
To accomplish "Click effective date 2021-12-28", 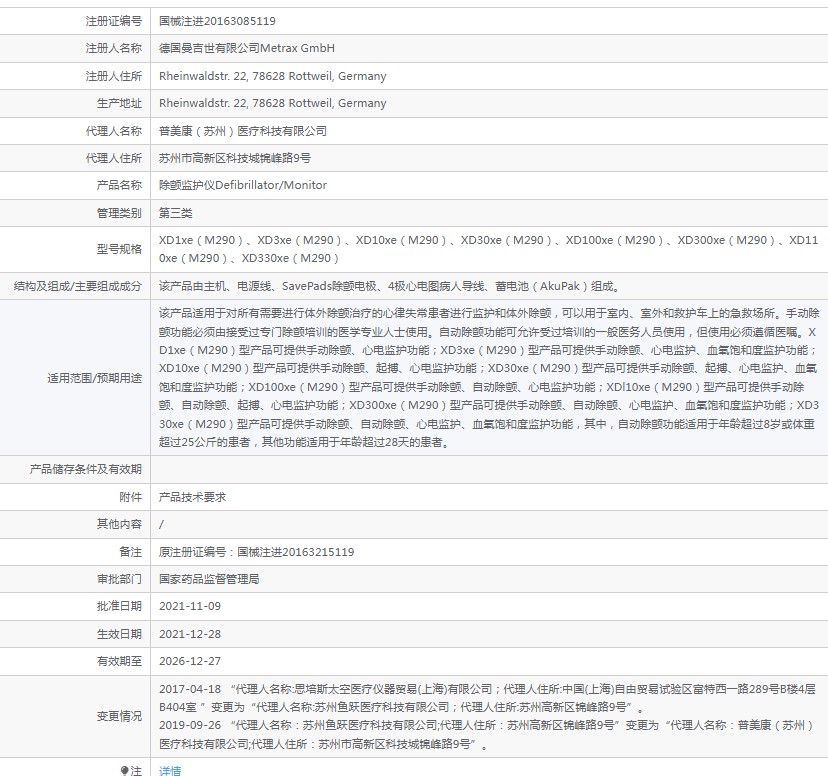I will tap(190, 634).
